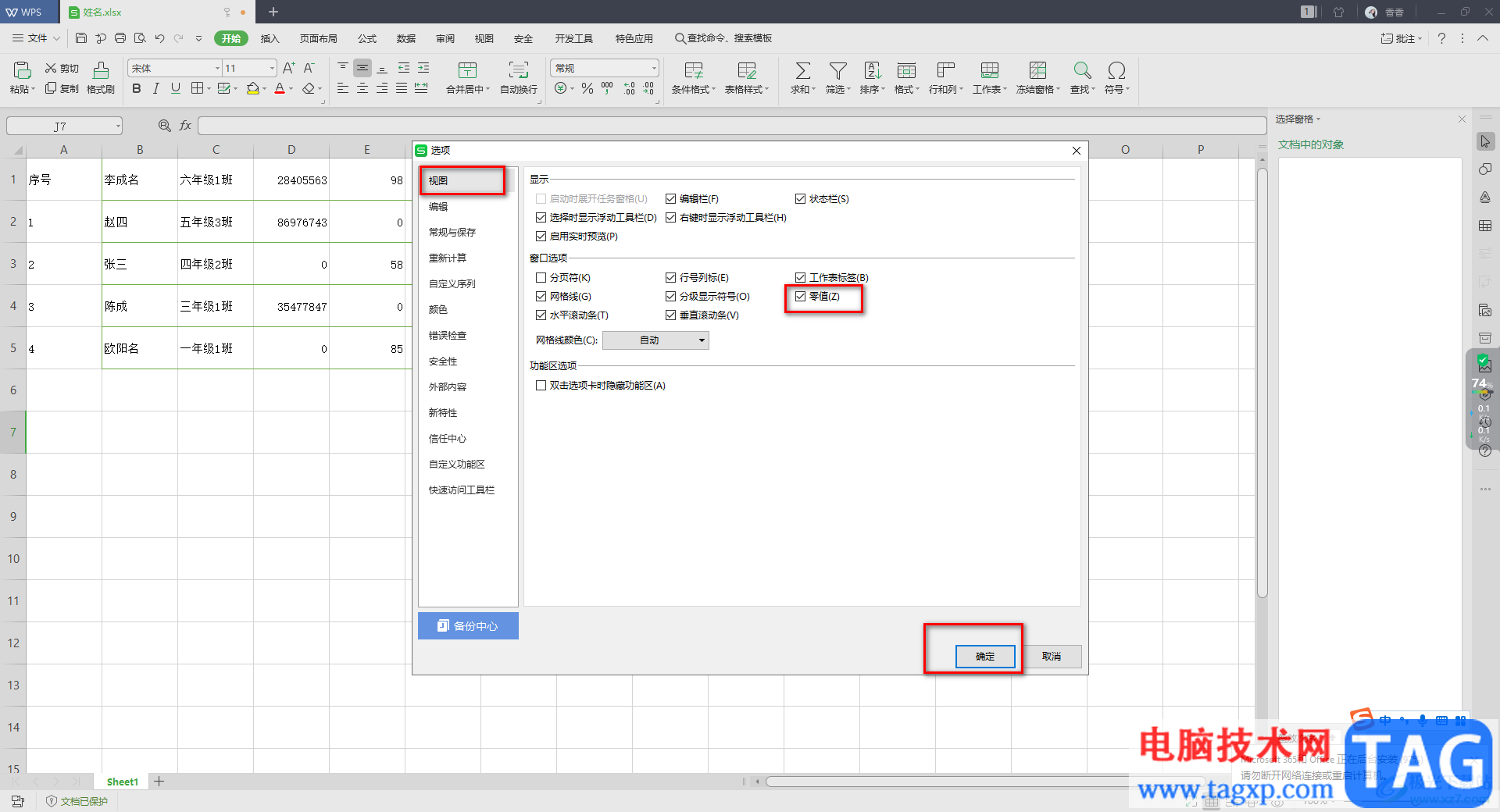Open the Comments (批注) dropdown
Screen dimensions: 1500x812
coord(1402,38)
